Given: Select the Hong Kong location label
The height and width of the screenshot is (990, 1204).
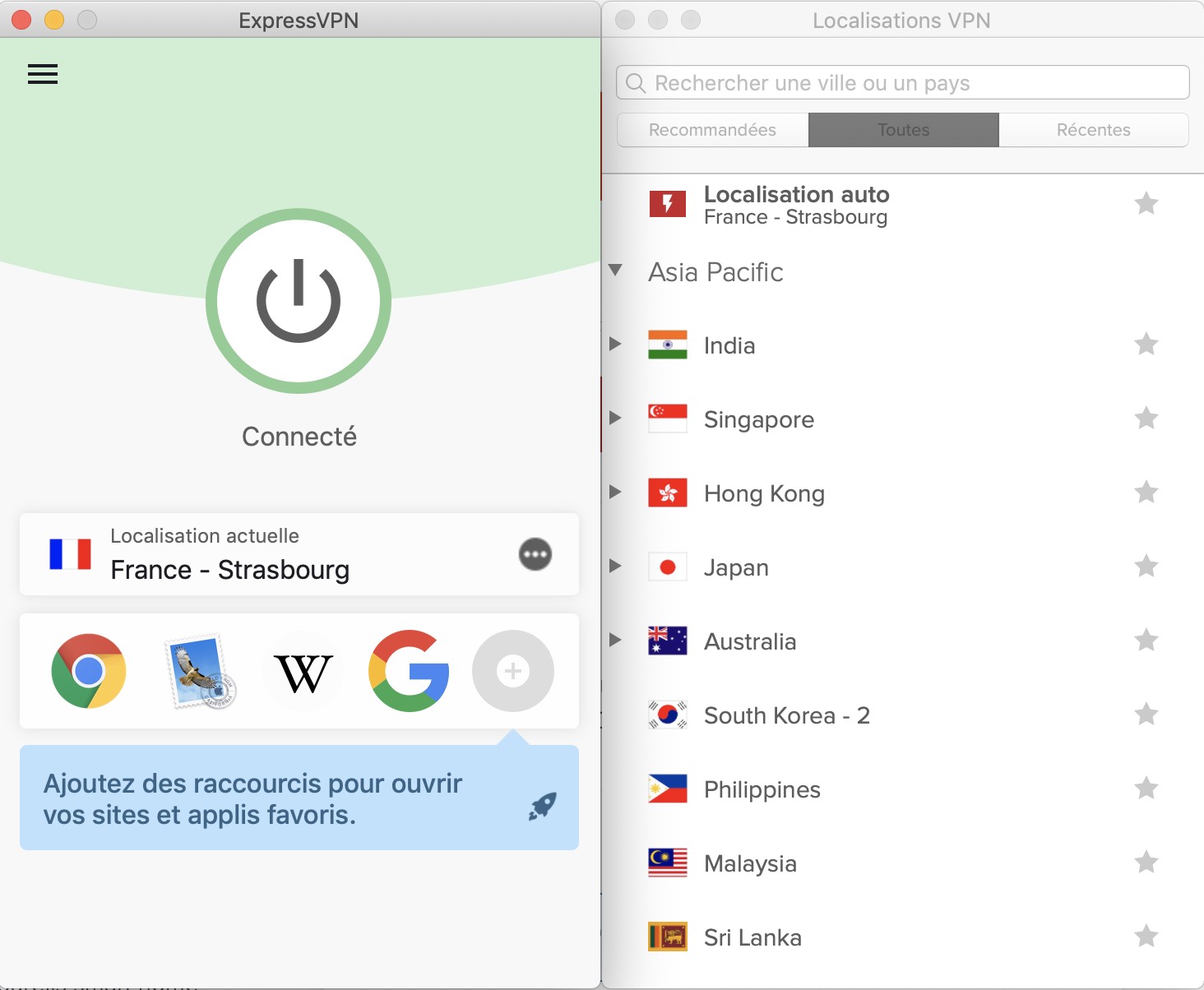Looking at the screenshot, I should pyautogui.click(x=764, y=494).
